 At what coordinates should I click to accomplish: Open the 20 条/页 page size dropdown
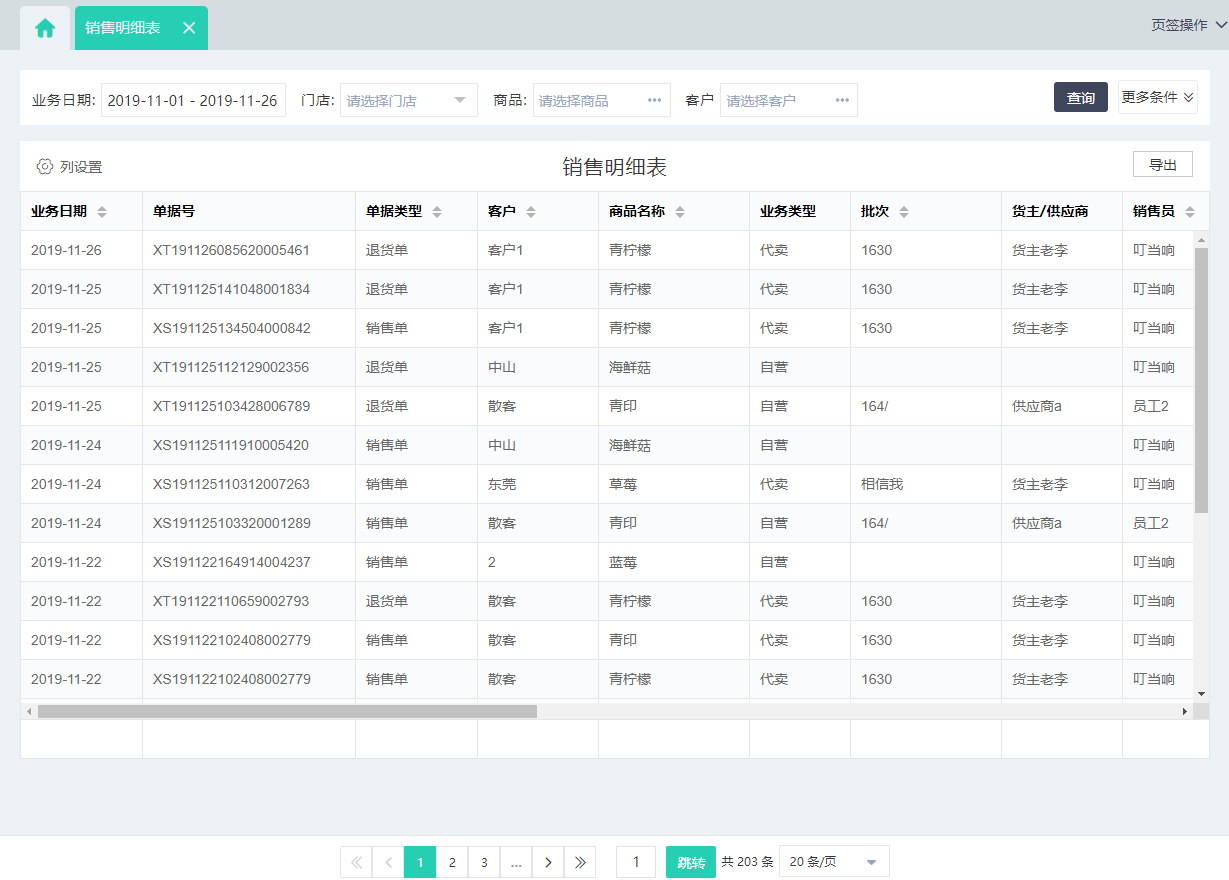pyautogui.click(x=834, y=862)
